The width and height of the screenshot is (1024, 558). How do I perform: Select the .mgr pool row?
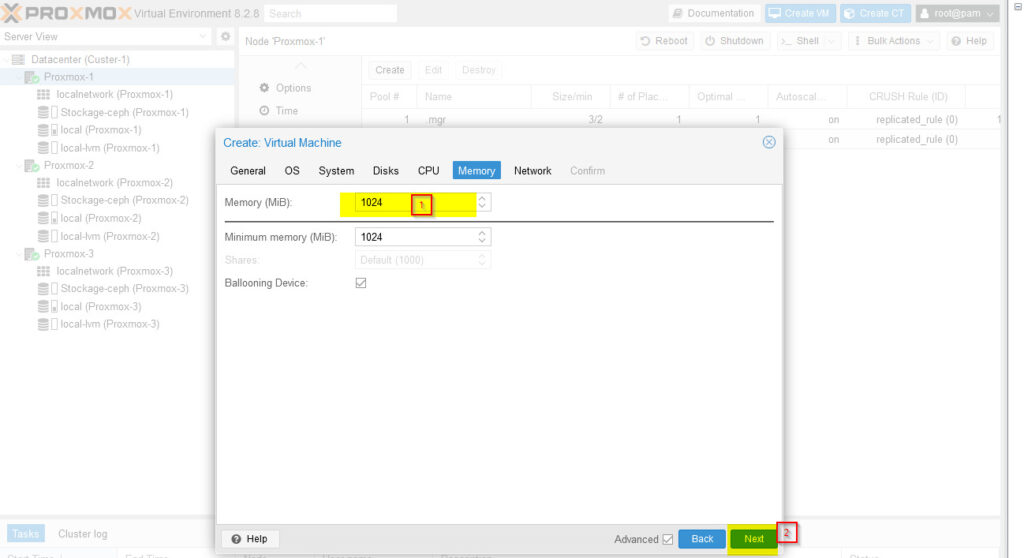tap(679, 120)
